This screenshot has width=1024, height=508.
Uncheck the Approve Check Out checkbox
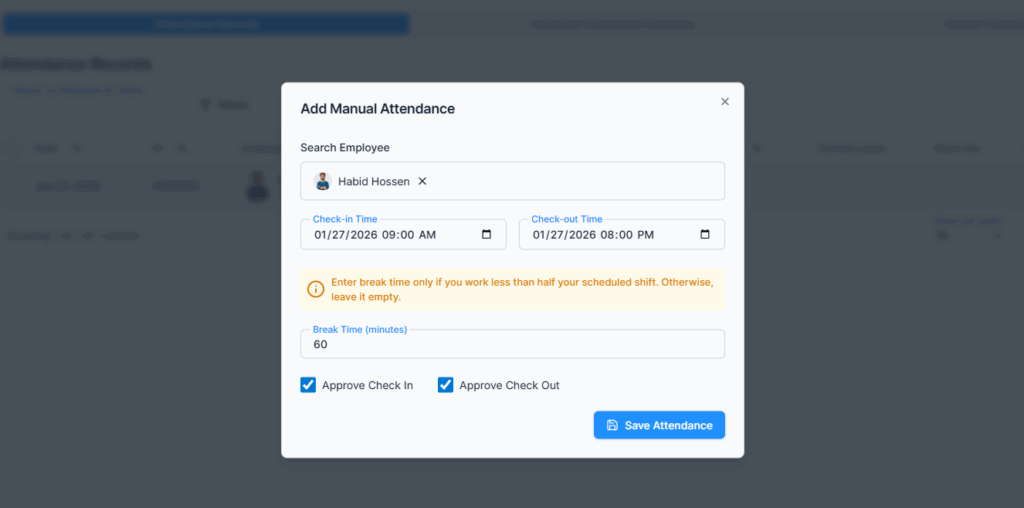pos(446,385)
